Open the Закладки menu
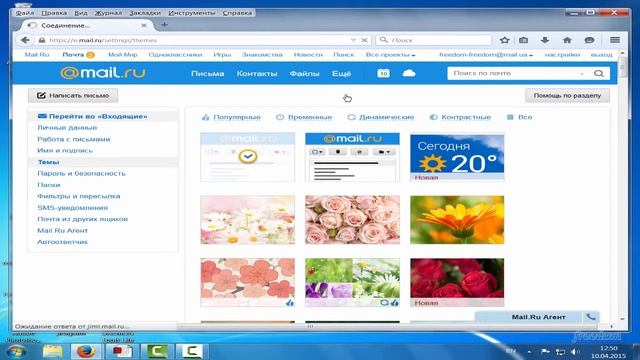Viewport: 640px width, 360px height. (145, 13)
